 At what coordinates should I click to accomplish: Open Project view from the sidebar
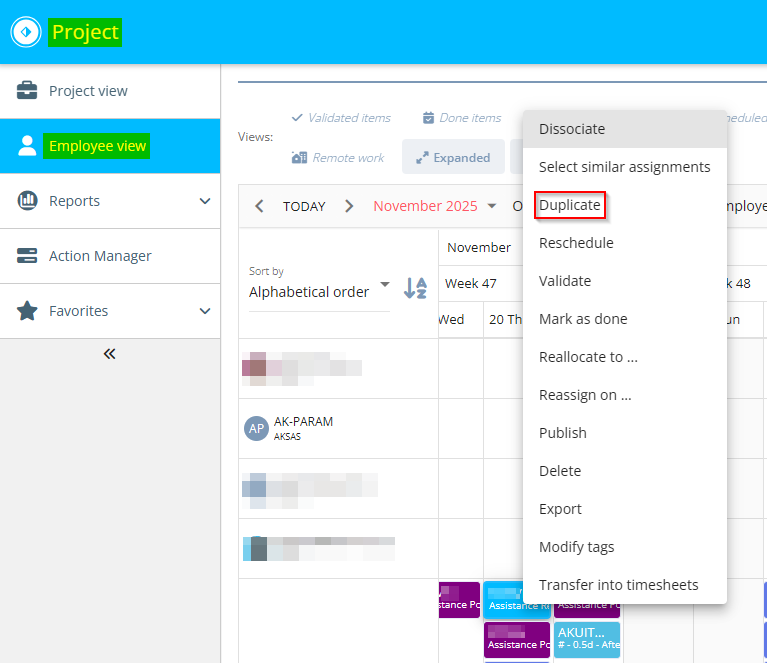[x=88, y=91]
